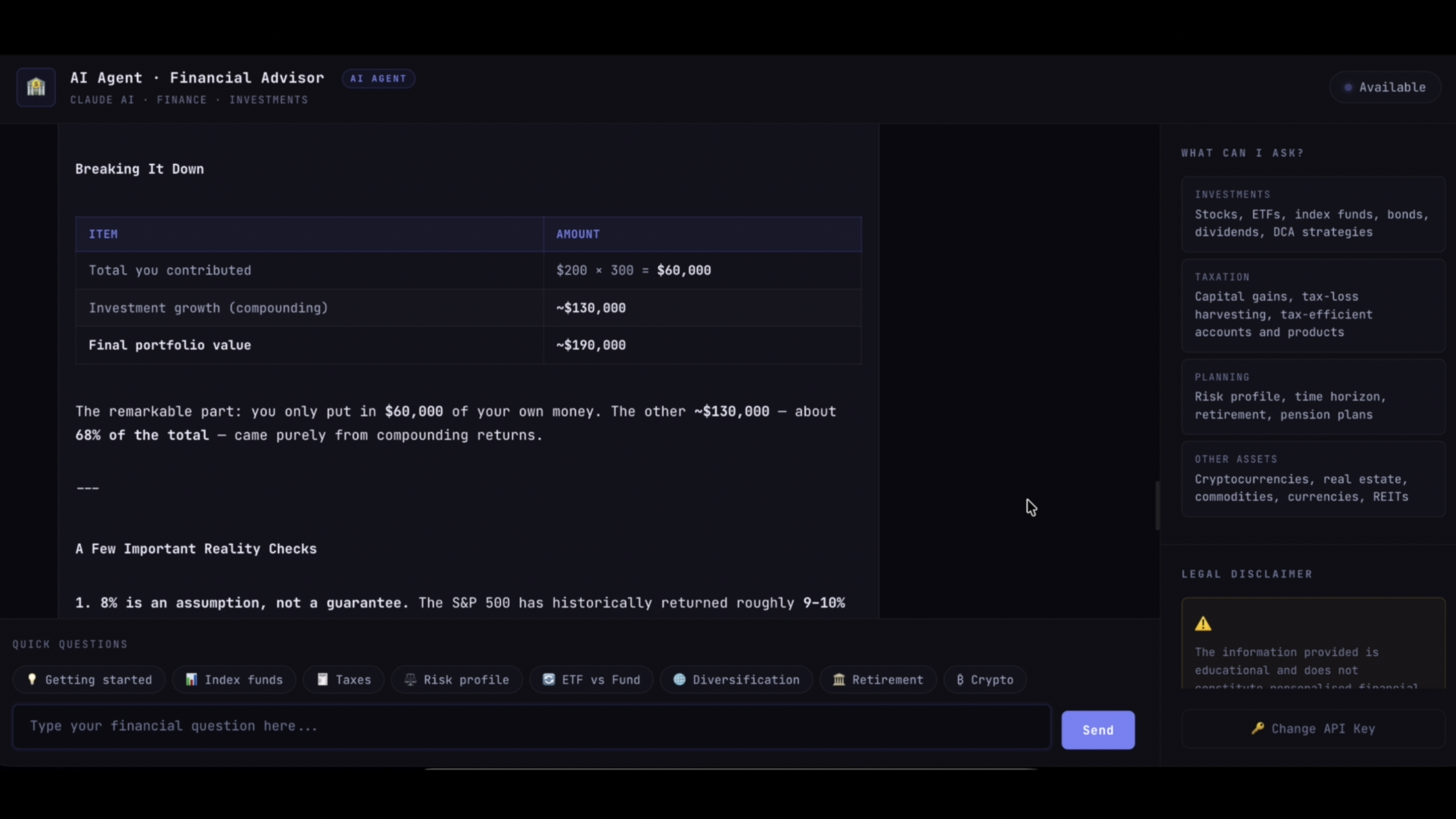
Task: Click the AMOUNT column header
Action: pyautogui.click(x=702, y=234)
